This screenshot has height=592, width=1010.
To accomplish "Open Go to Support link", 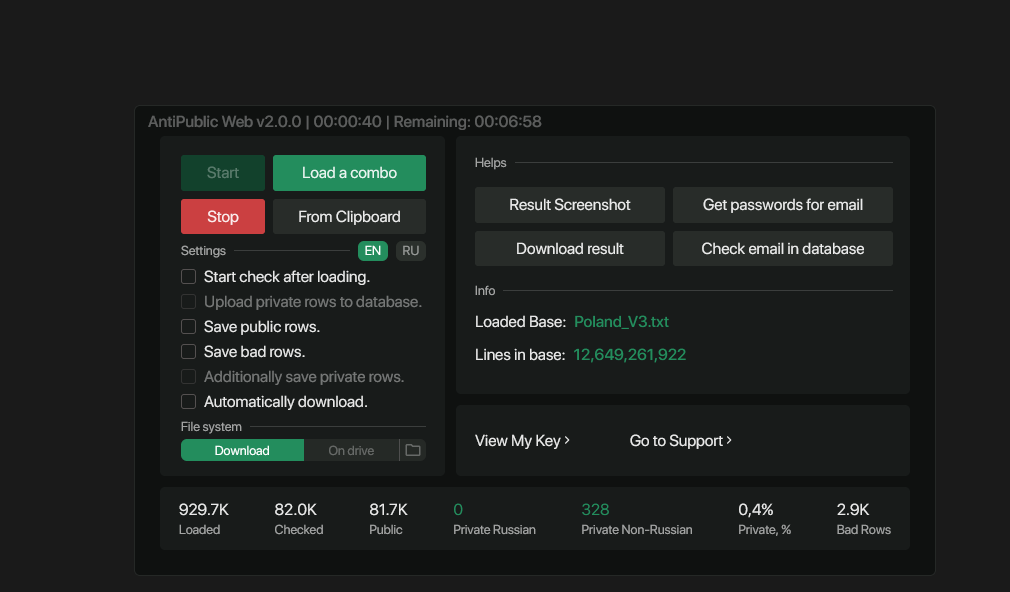I will coord(681,441).
